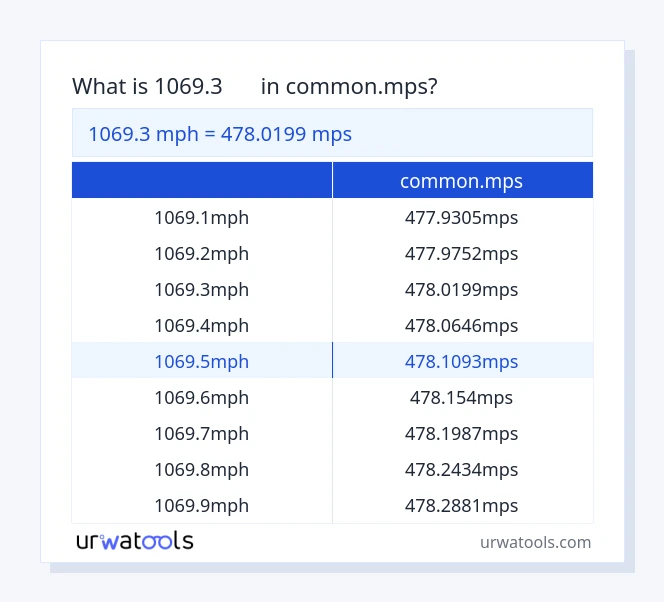The width and height of the screenshot is (664, 602).
Task: Click the result banner 1069.3 mph = 478.0199 mps
Action: pyautogui.click(x=220, y=133)
